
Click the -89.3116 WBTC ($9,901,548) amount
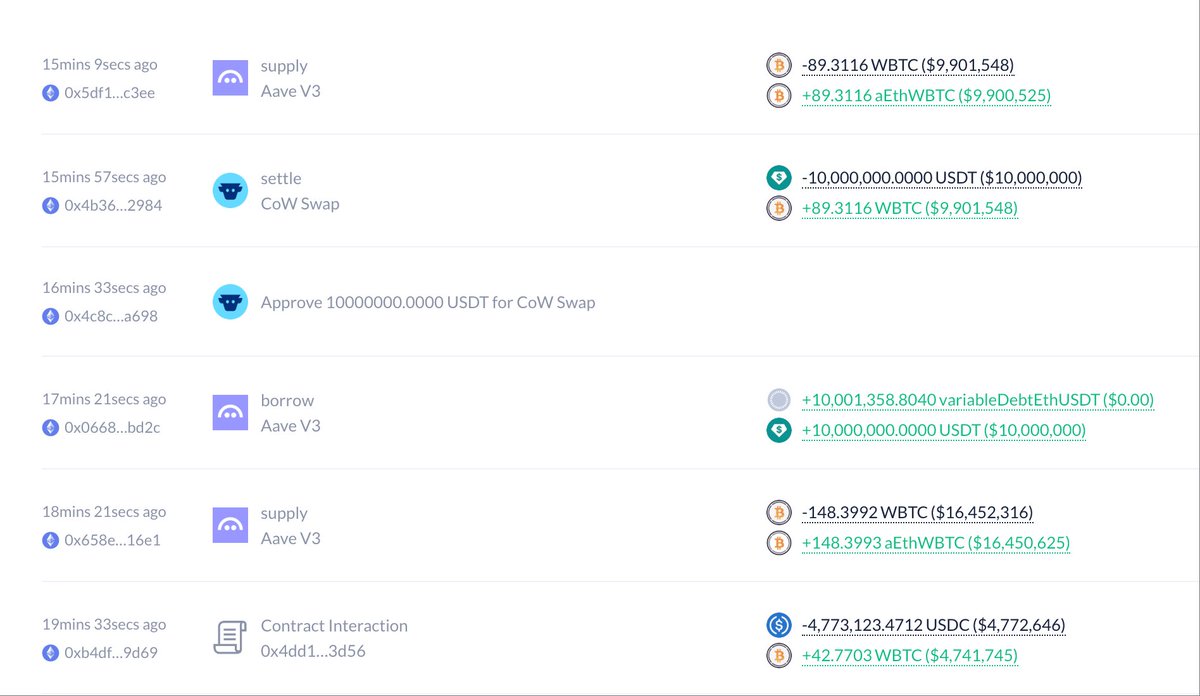[x=908, y=65]
